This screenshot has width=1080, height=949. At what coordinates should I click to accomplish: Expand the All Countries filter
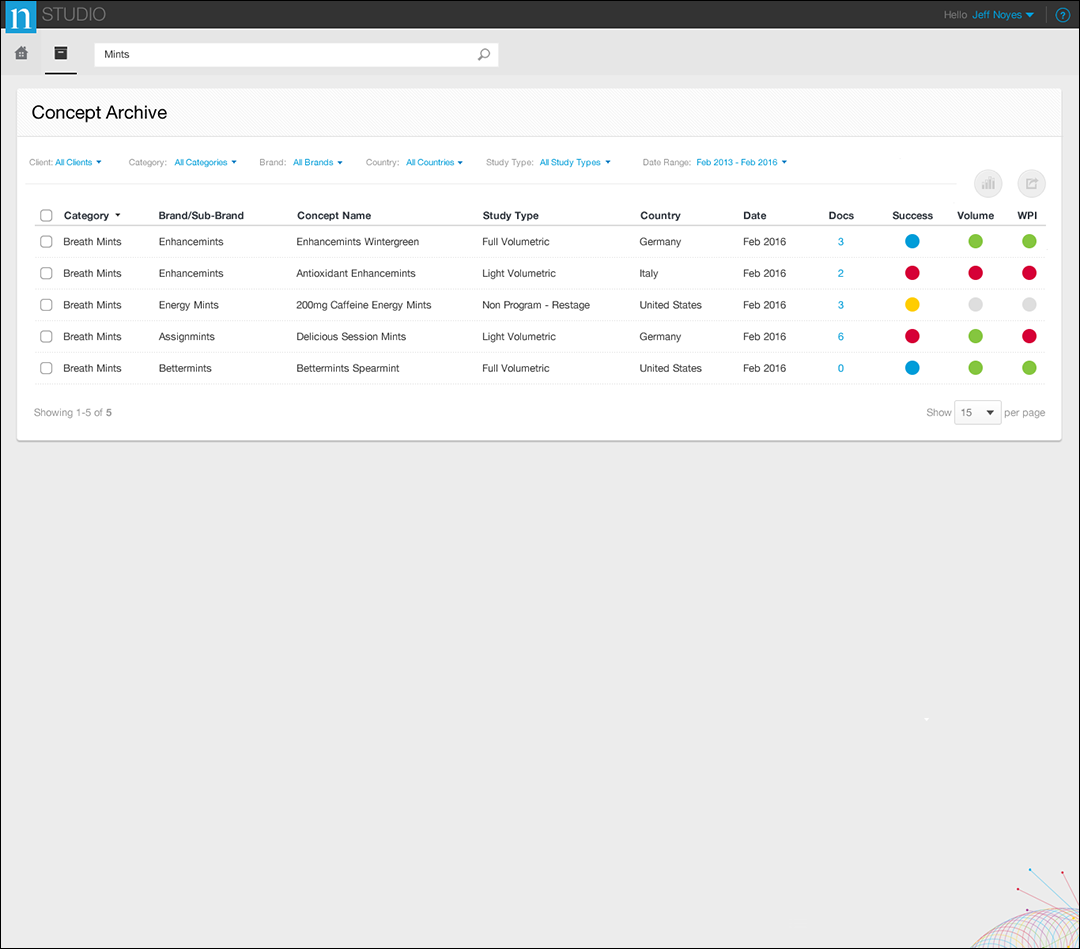coord(434,163)
